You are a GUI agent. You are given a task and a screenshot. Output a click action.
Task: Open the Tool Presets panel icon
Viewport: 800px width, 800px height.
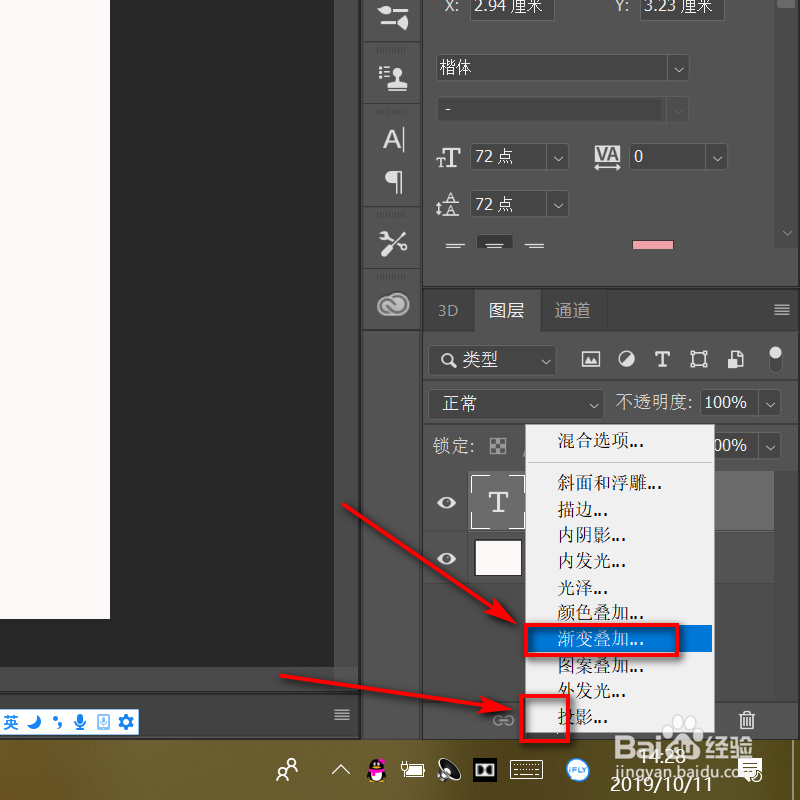pyautogui.click(x=392, y=243)
